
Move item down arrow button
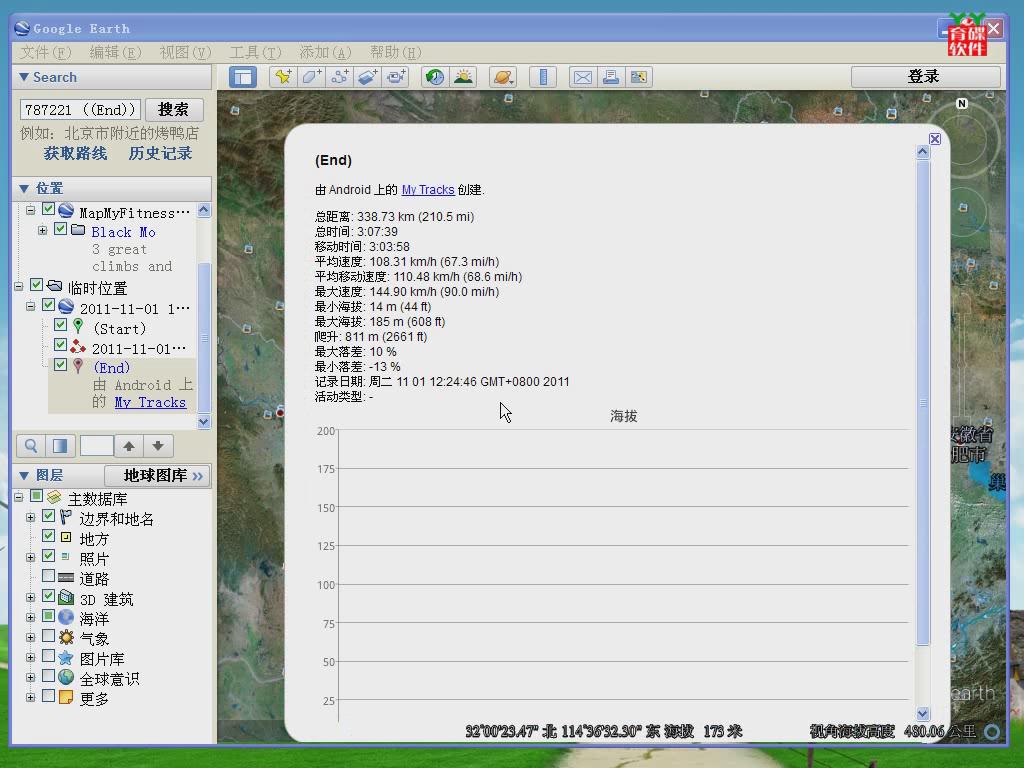[158, 446]
